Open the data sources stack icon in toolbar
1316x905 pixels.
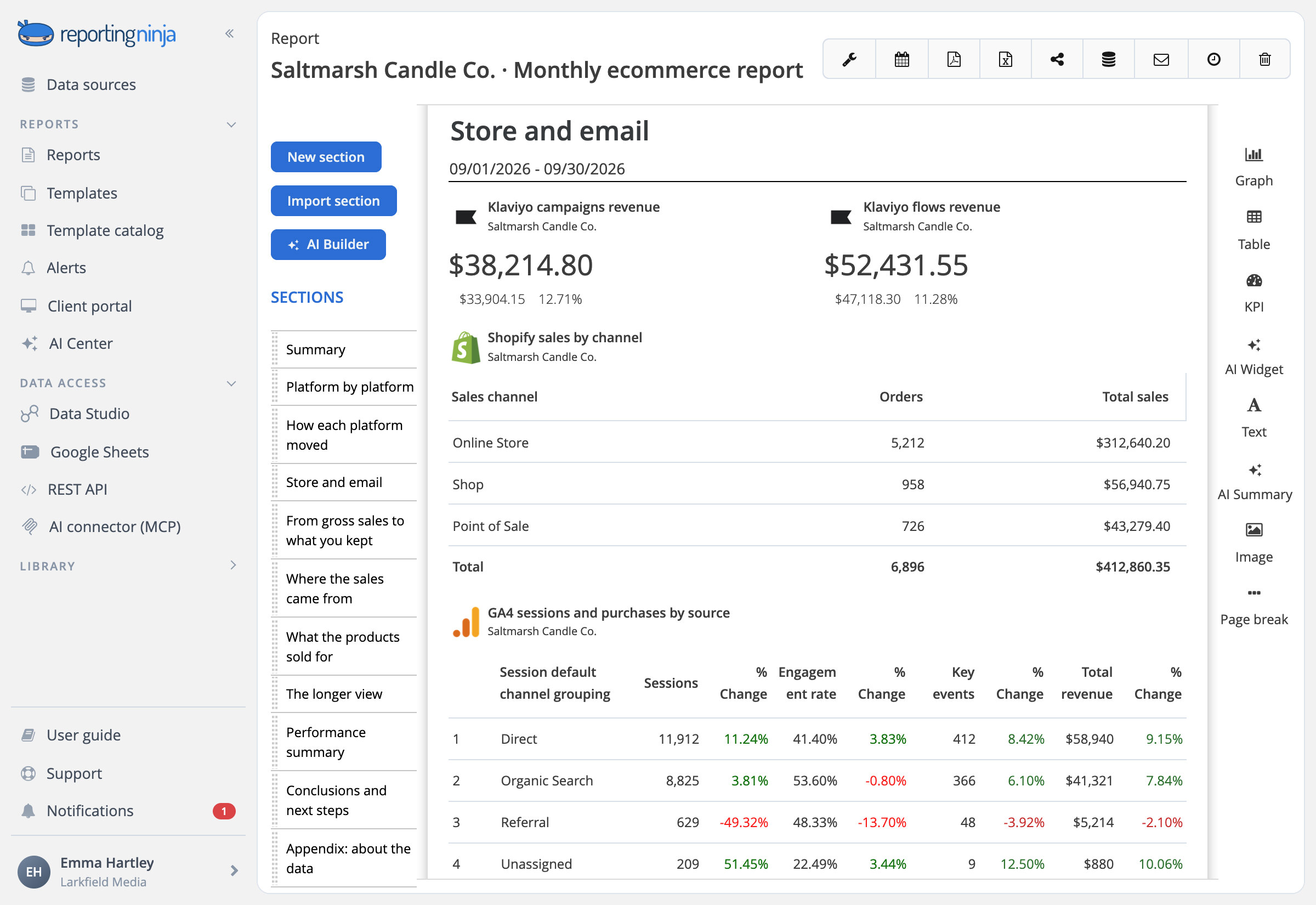click(1109, 59)
